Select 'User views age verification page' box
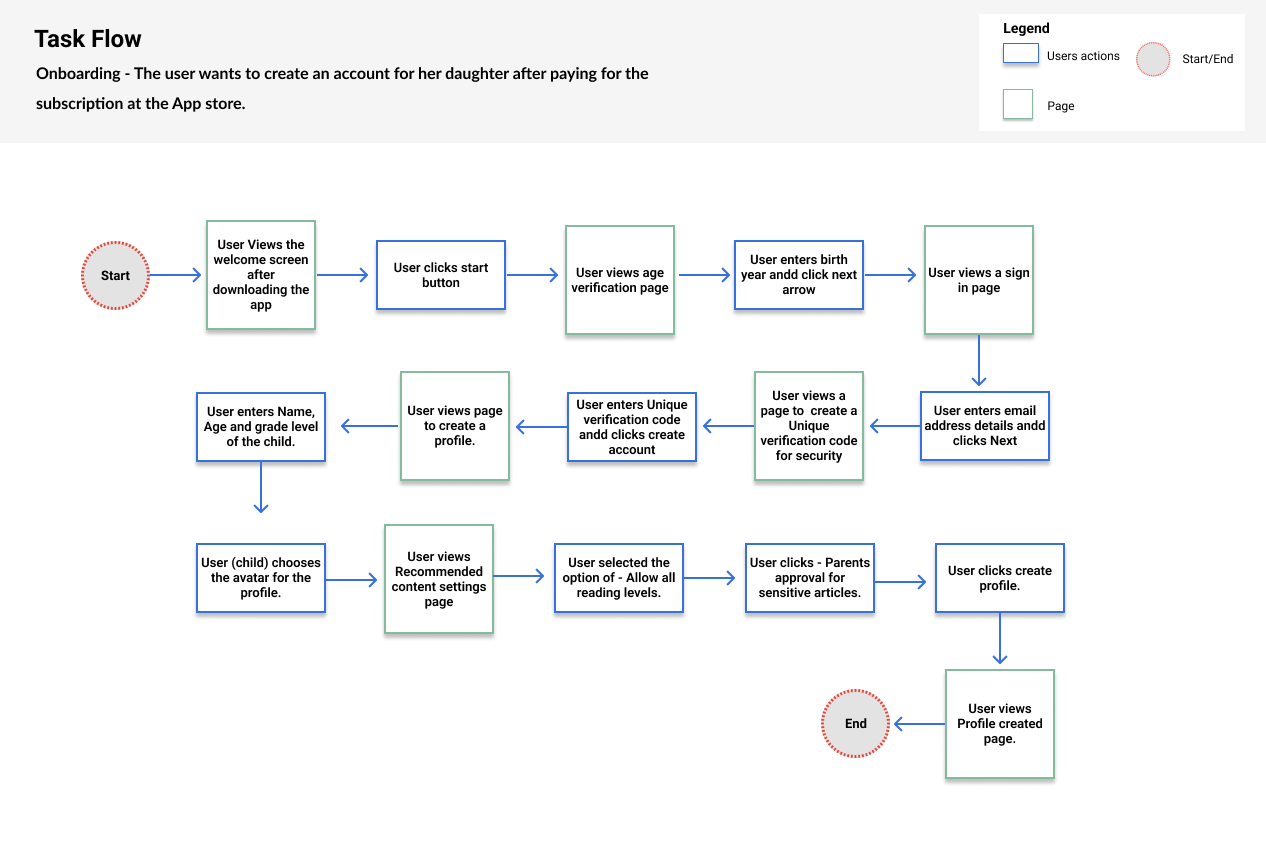 coord(620,280)
